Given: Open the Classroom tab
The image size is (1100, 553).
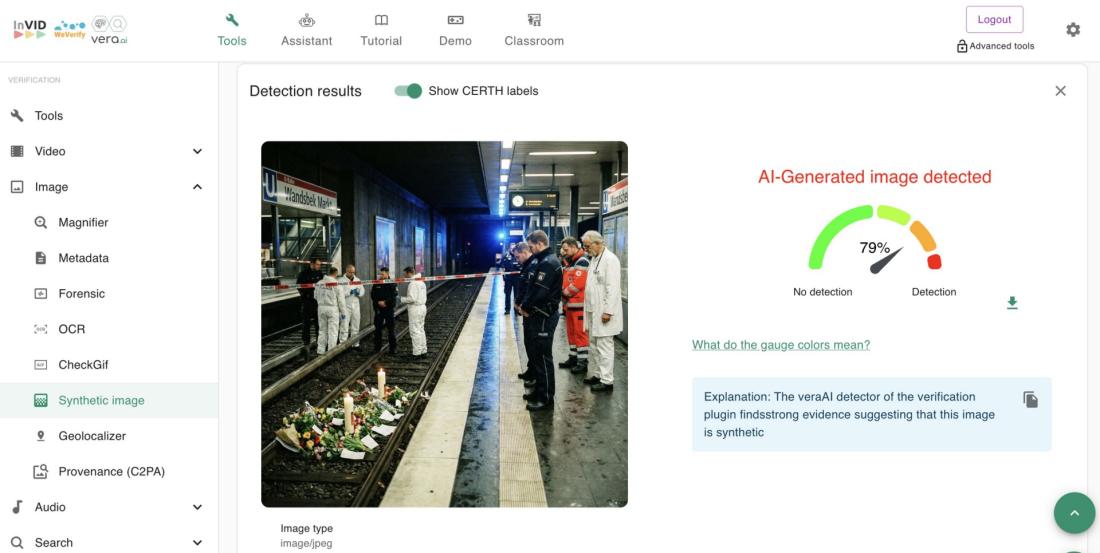Looking at the screenshot, I should pos(534,30).
